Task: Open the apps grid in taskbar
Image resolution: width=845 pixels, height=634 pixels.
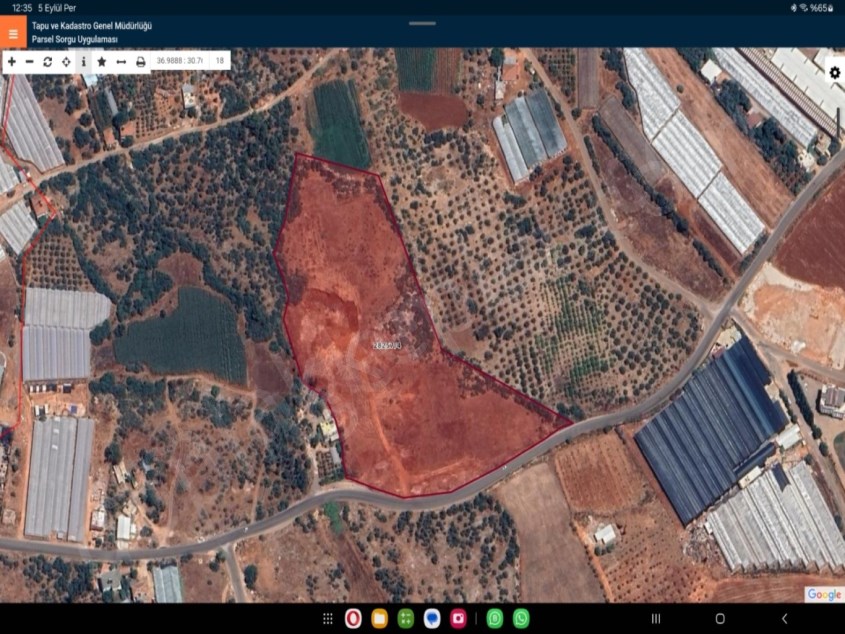Action: [328, 619]
